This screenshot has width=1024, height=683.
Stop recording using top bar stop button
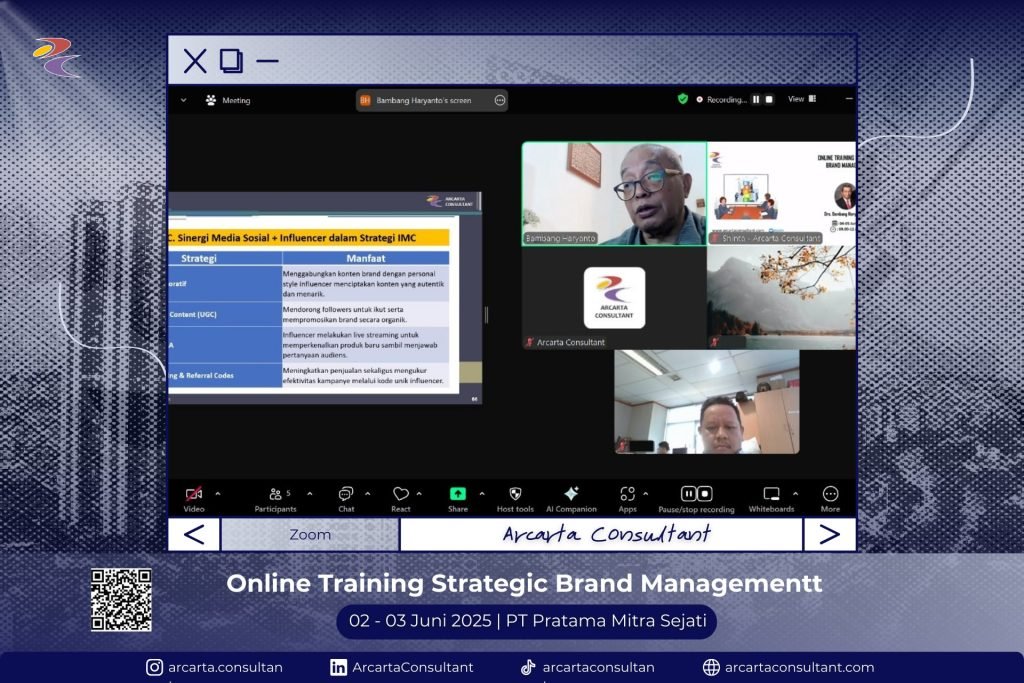(x=769, y=99)
